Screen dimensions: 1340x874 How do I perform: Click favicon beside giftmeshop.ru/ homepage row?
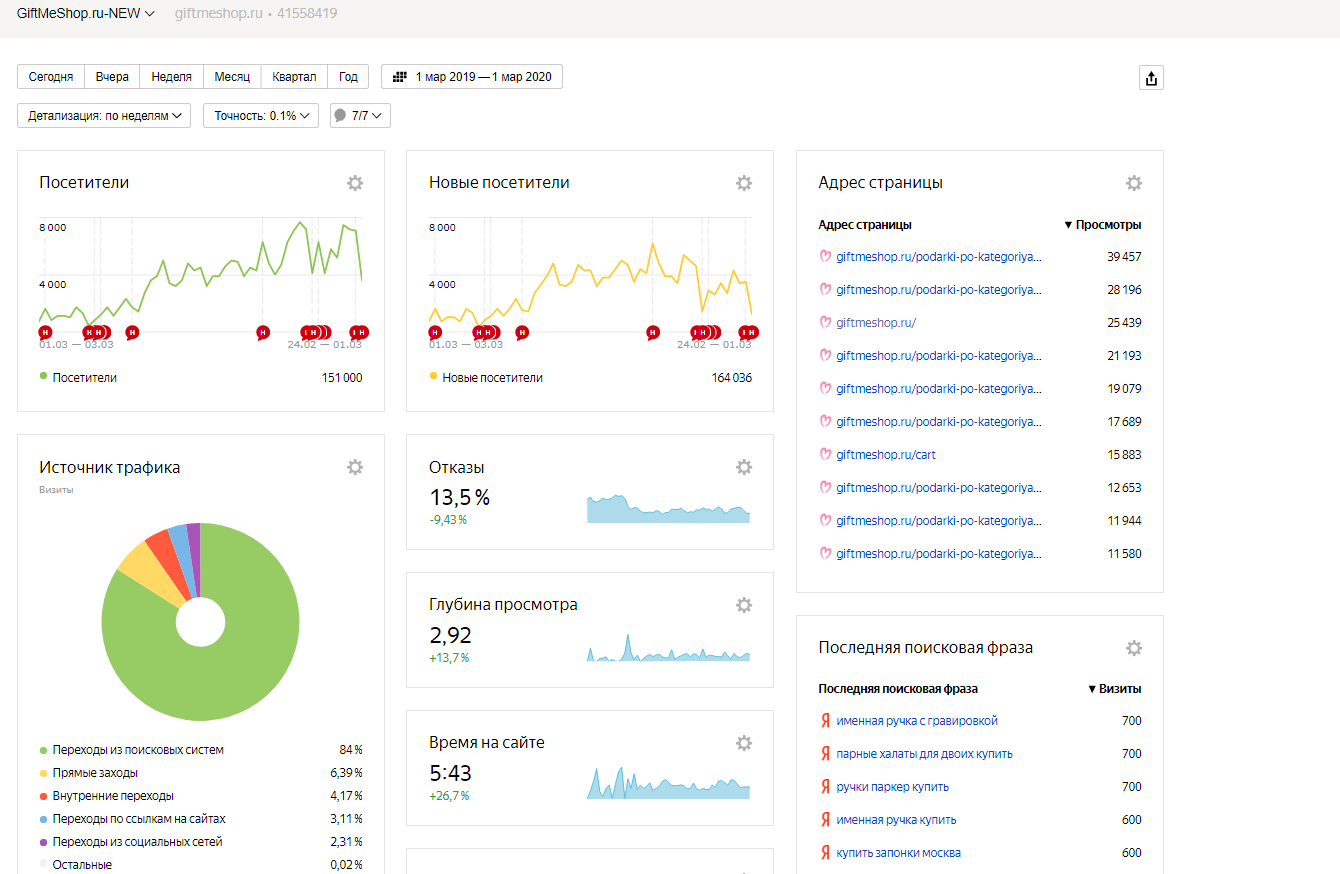point(825,323)
